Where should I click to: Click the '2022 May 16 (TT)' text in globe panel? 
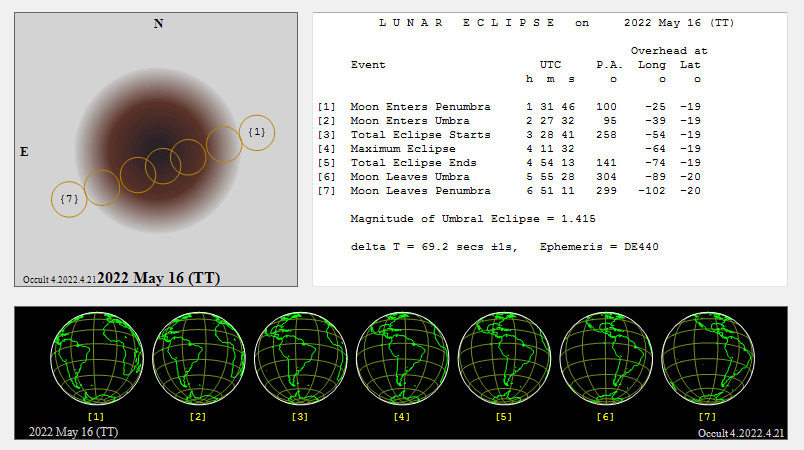coord(73,432)
